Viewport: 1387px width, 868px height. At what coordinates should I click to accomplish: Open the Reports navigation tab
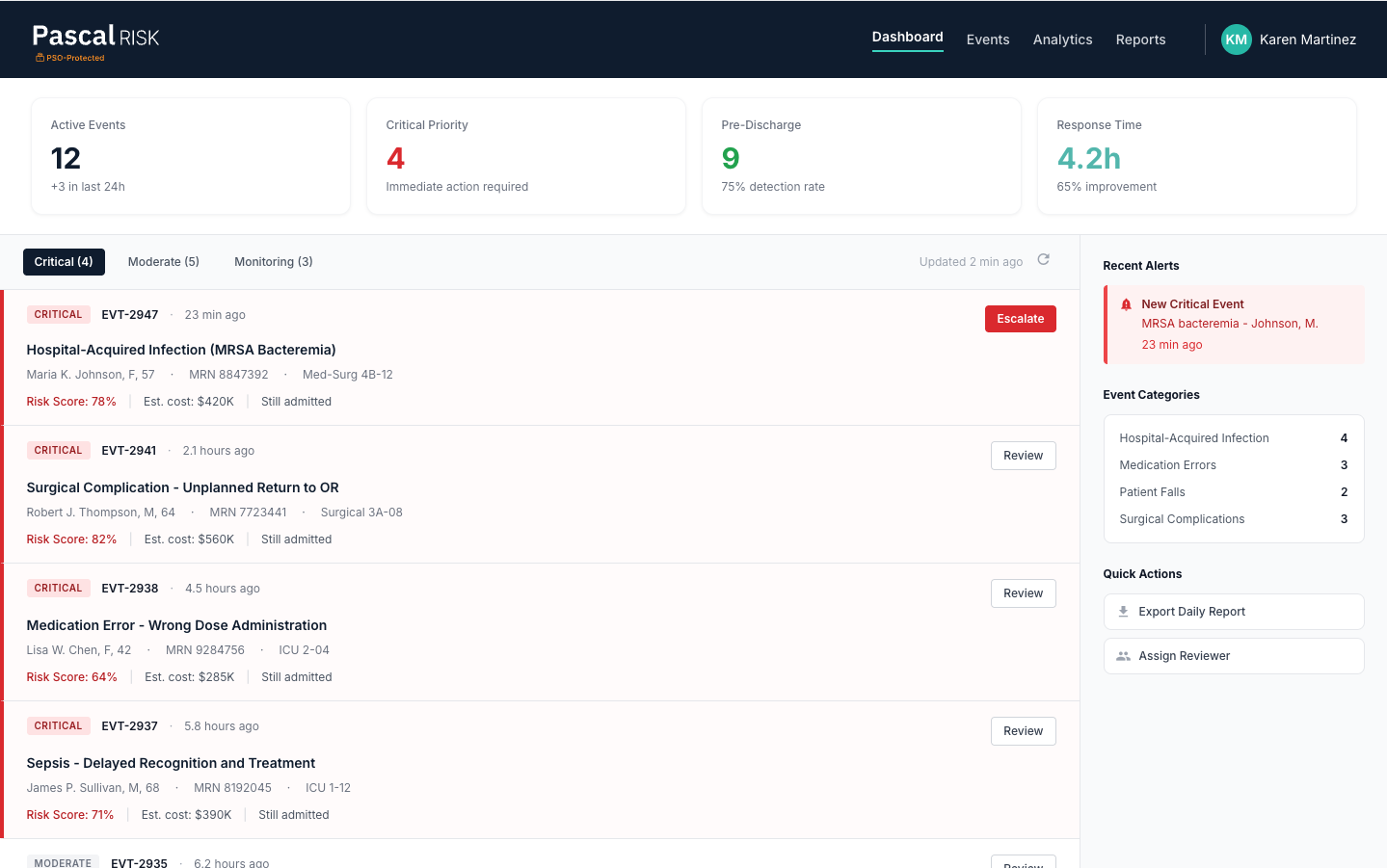(1141, 39)
